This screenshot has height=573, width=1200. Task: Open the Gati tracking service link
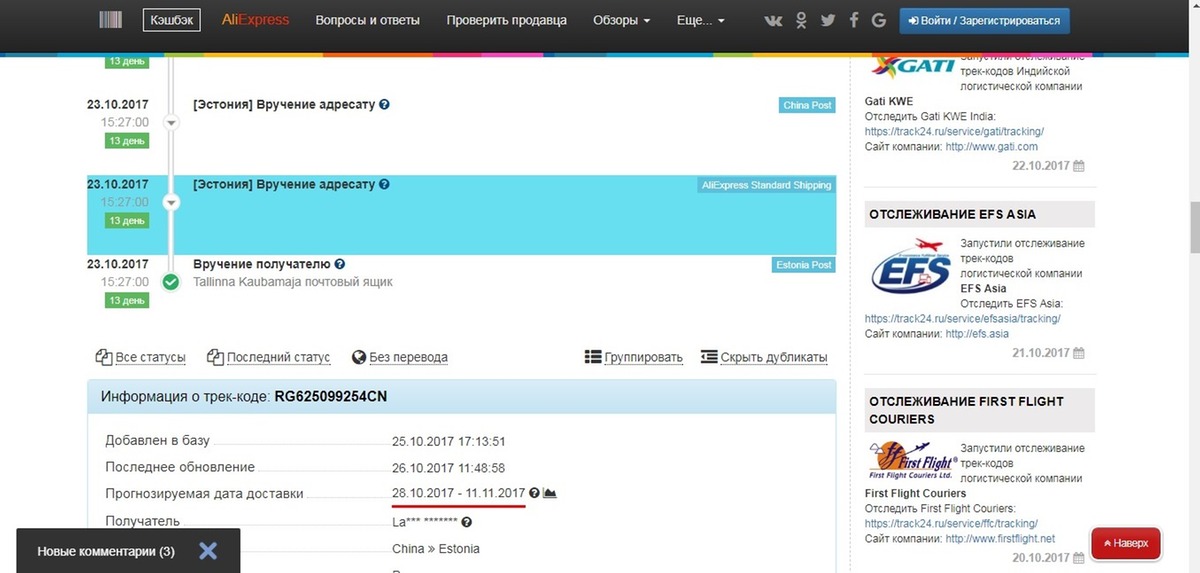(954, 131)
